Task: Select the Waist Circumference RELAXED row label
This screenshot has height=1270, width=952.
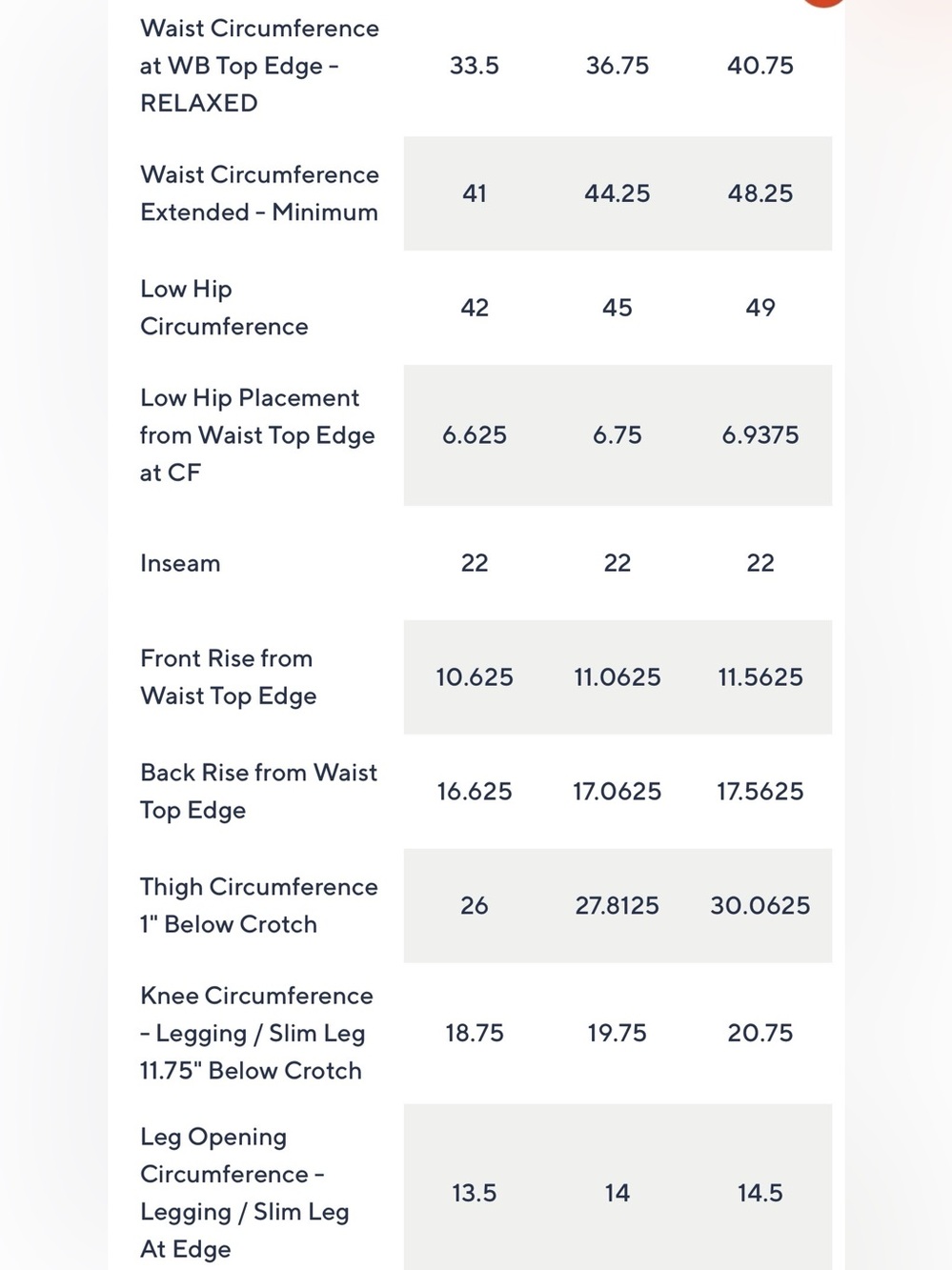Action: click(x=259, y=66)
